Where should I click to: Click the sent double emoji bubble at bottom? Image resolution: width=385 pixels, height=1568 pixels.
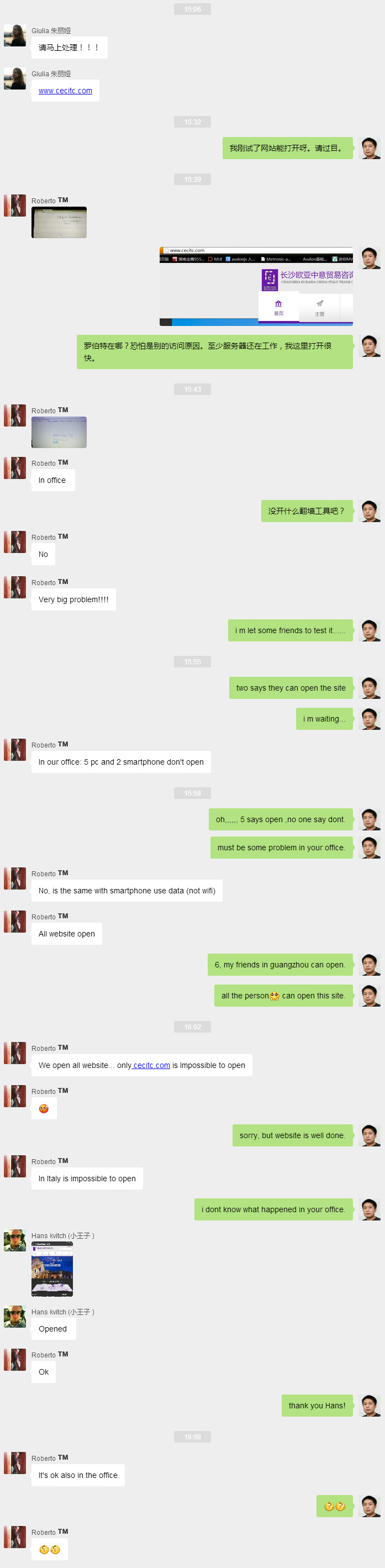coord(335,1507)
